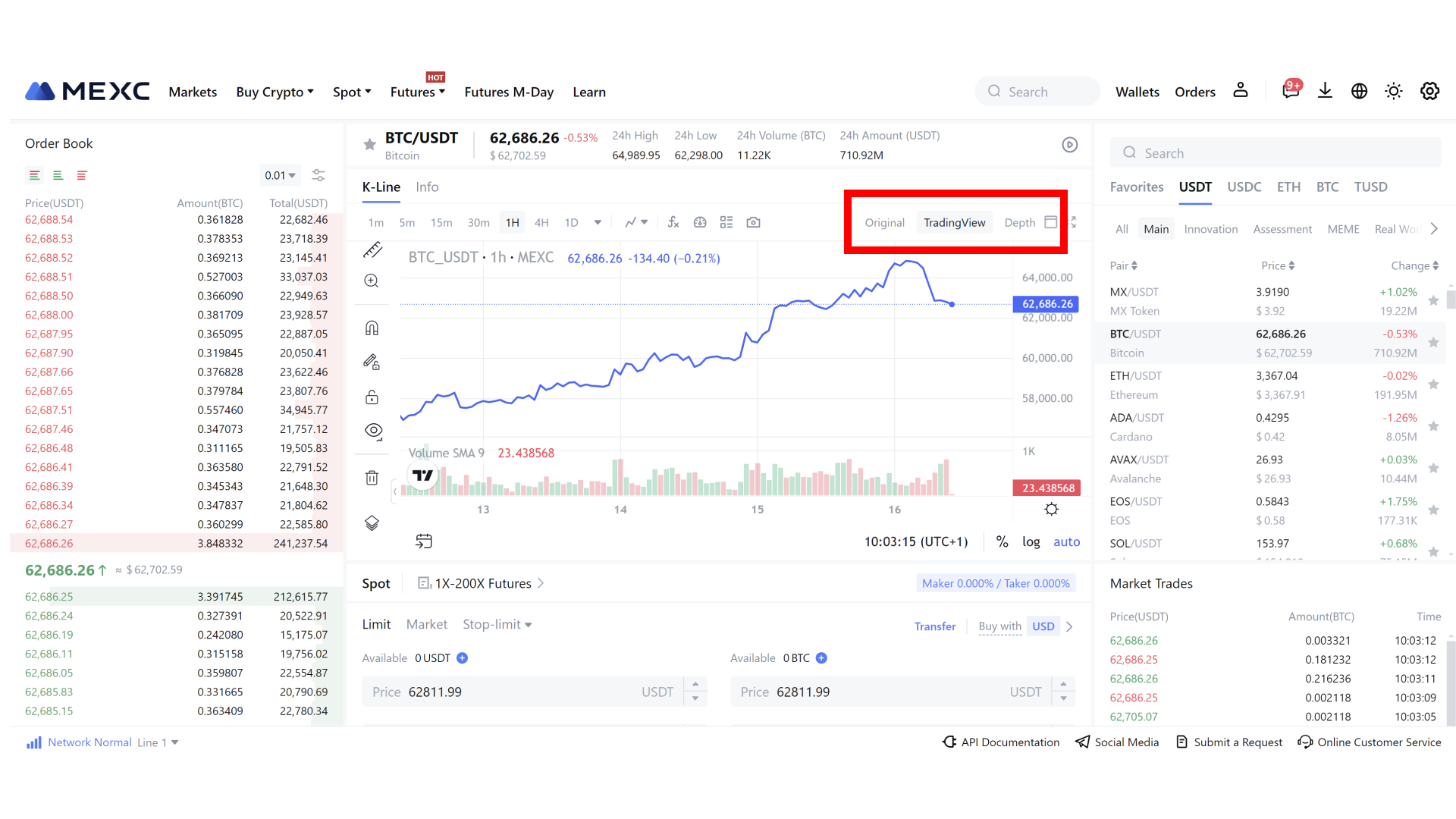Screen dimensions: 1456x819
Task: Expand more time intervals dropdown
Action: pos(598,222)
